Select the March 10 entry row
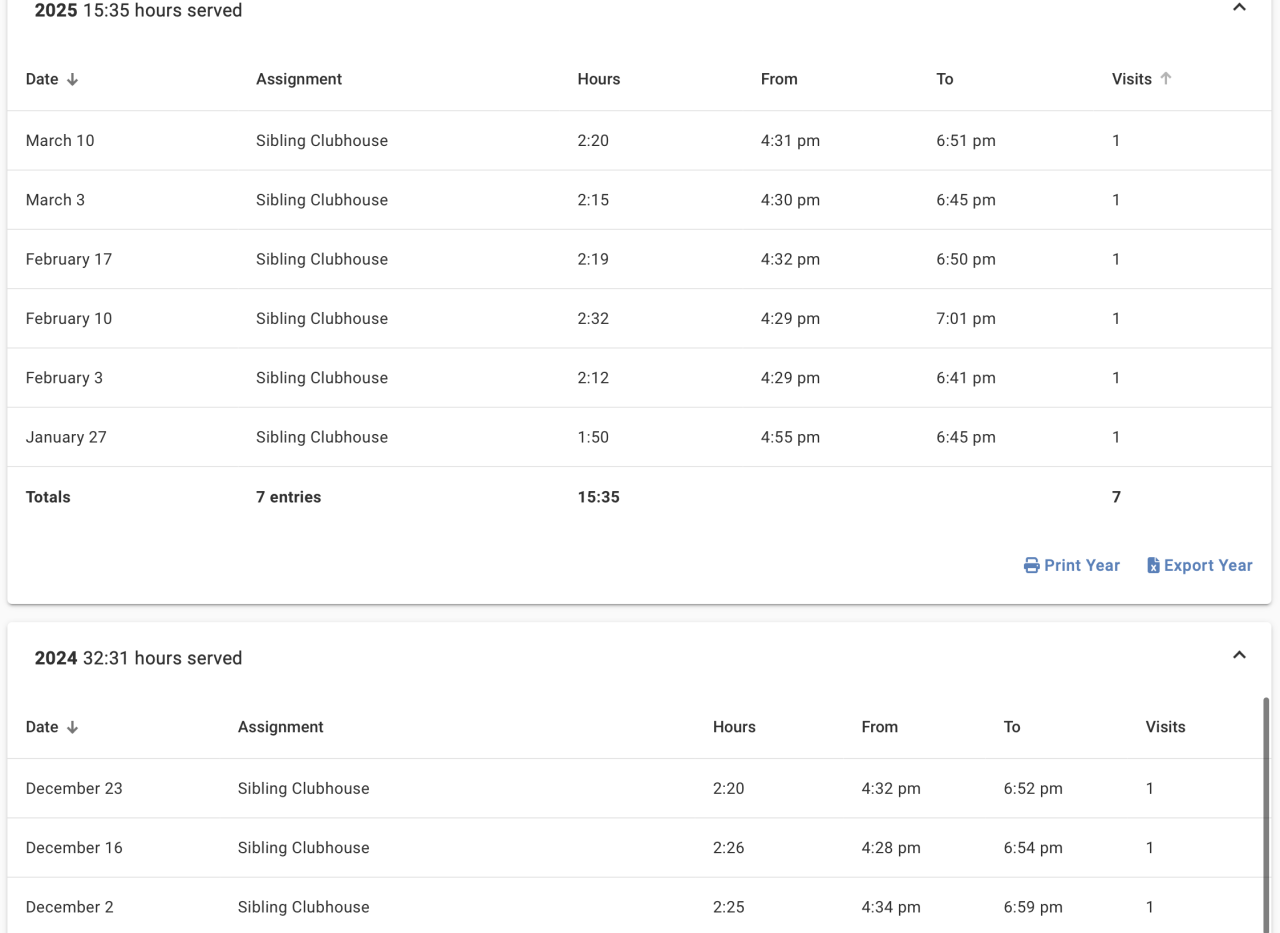 click(60, 141)
